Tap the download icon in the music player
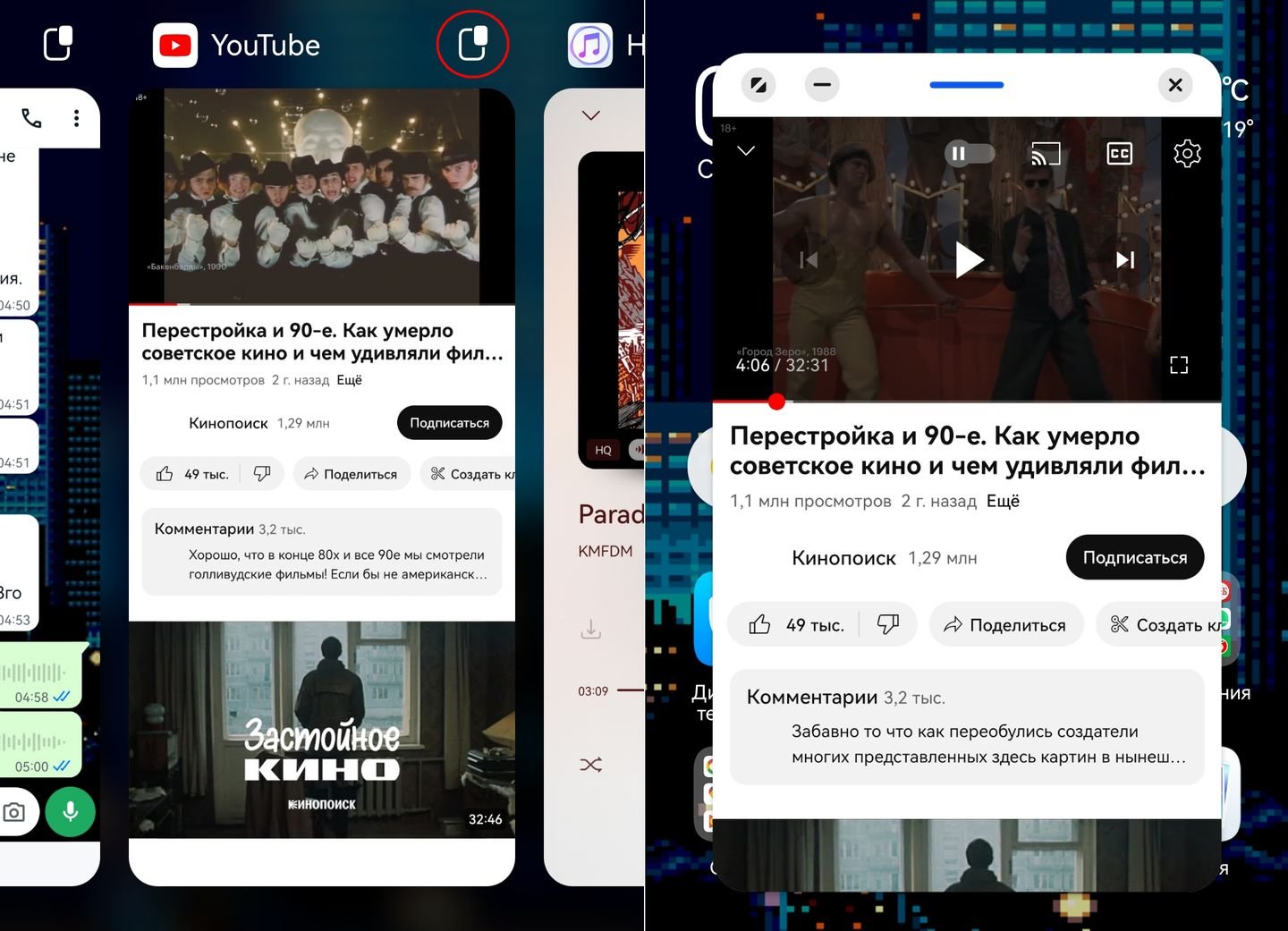 591,629
